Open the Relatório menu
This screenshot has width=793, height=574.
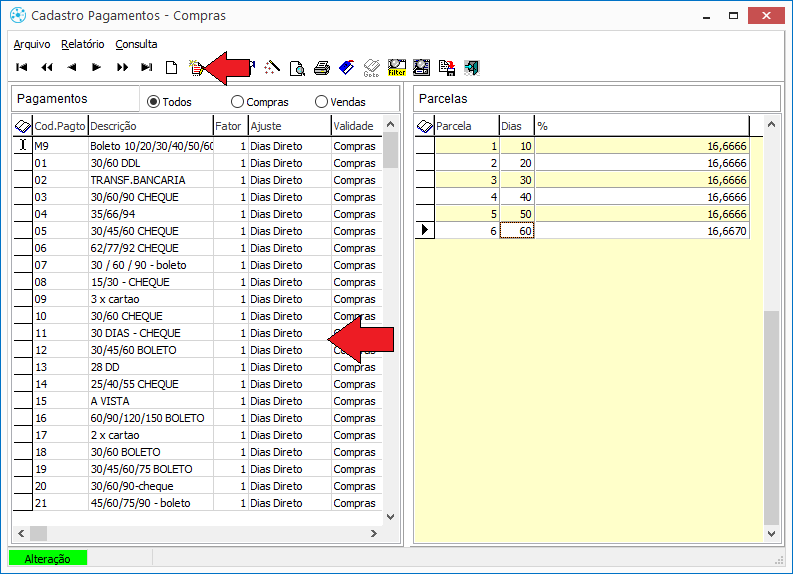(x=82, y=45)
